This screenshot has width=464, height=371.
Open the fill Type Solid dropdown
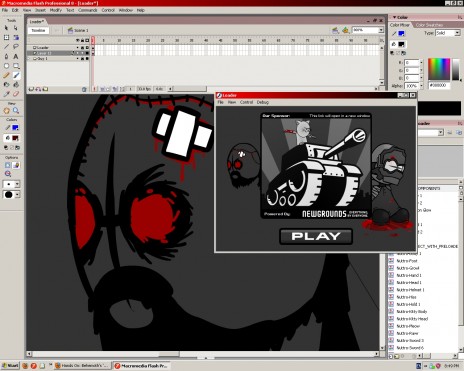[x=457, y=33]
